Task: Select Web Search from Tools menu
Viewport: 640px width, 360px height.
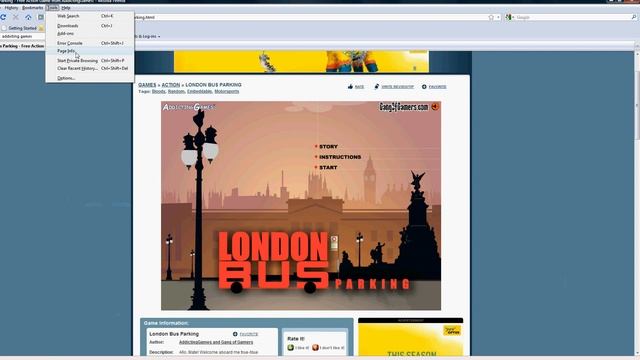Action: tap(89, 16)
